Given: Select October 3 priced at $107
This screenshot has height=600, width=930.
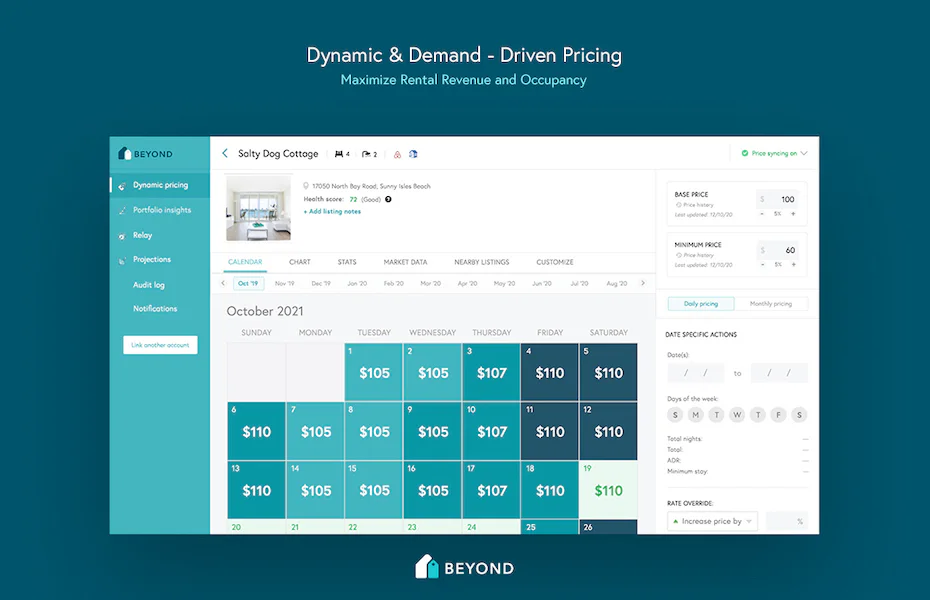Looking at the screenshot, I should click(x=491, y=372).
